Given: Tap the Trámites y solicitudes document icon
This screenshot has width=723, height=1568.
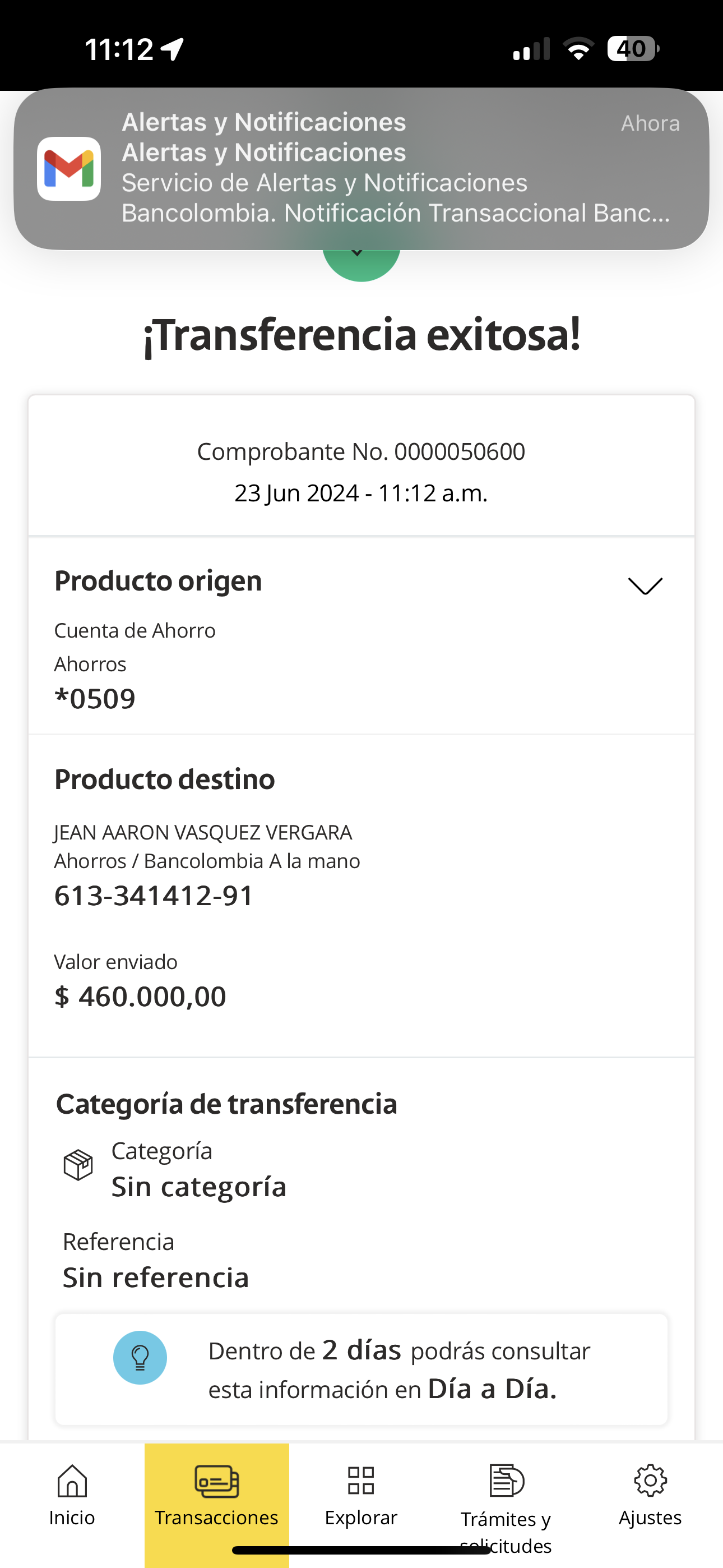Looking at the screenshot, I should pyautogui.click(x=506, y=1481).
